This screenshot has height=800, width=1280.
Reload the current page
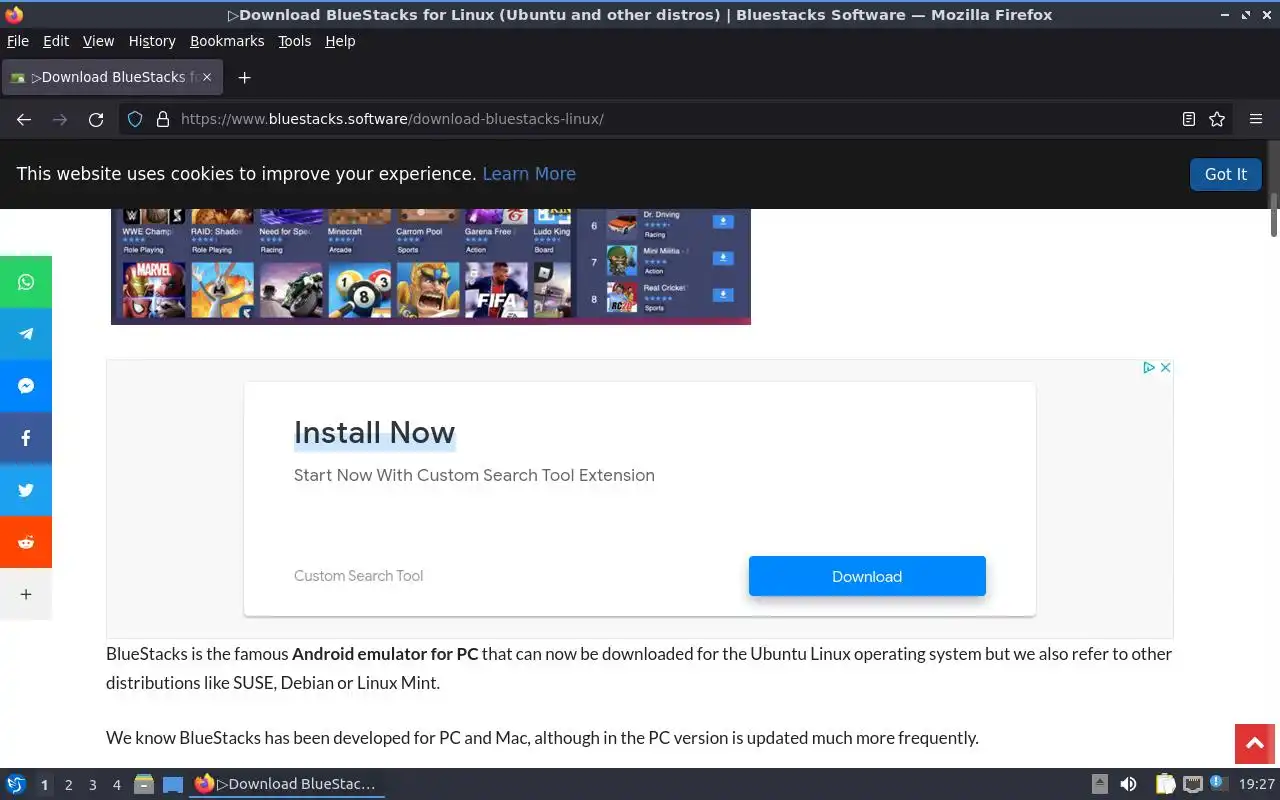click(96, 119)
